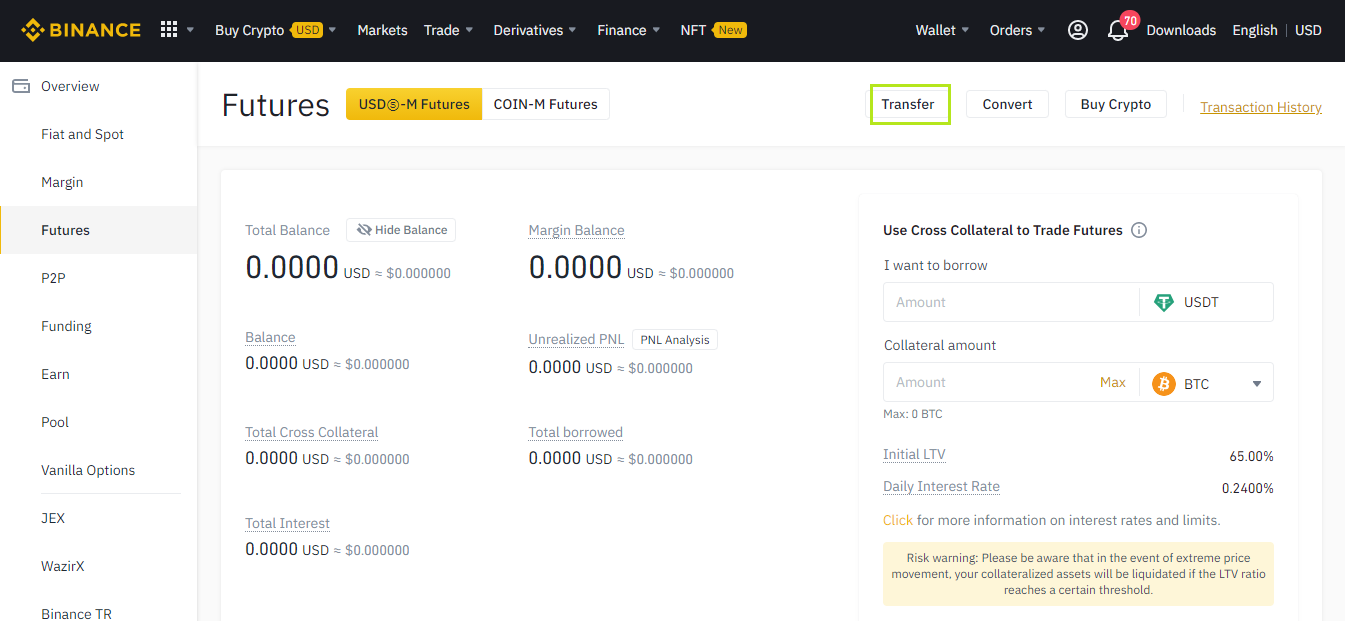Click the Total Cross Collateral label
Screen dimensions: 1345x621
[x=312, y=432]
